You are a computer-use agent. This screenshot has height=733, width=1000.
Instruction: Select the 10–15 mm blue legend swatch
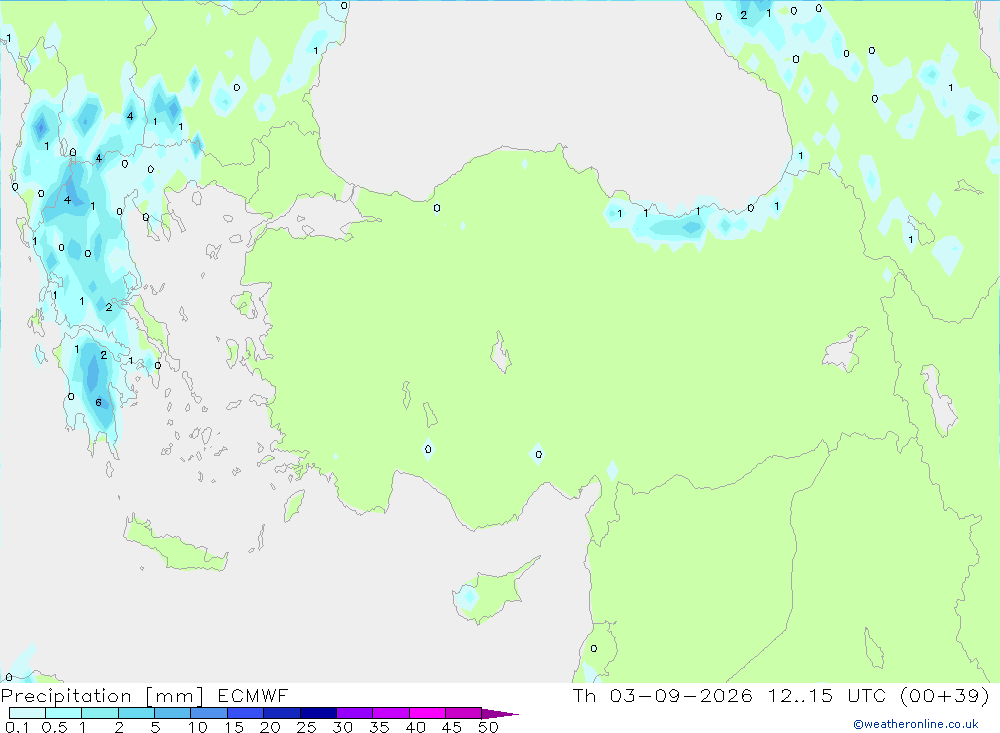(209, 713)
